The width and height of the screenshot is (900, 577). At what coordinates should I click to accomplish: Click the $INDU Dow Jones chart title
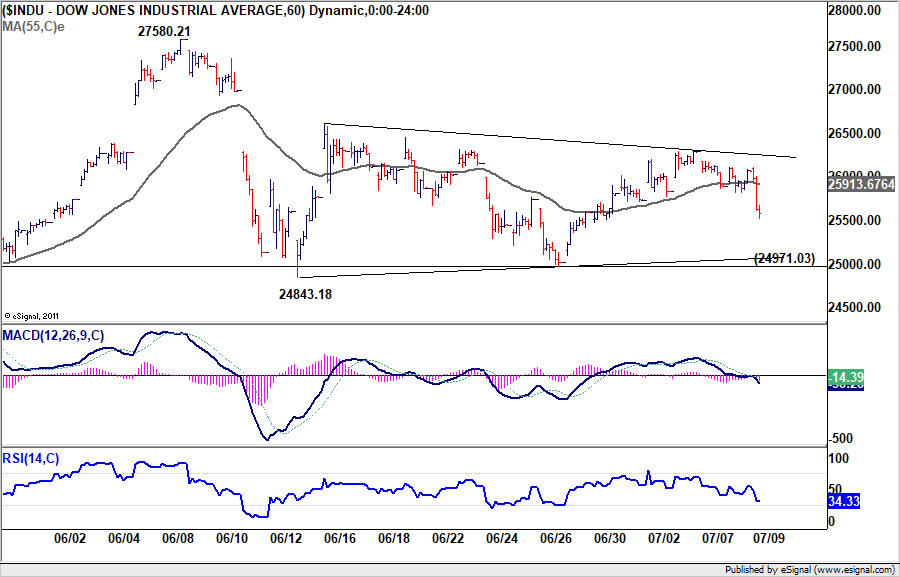pyautogui.click(x=215, y=10)
